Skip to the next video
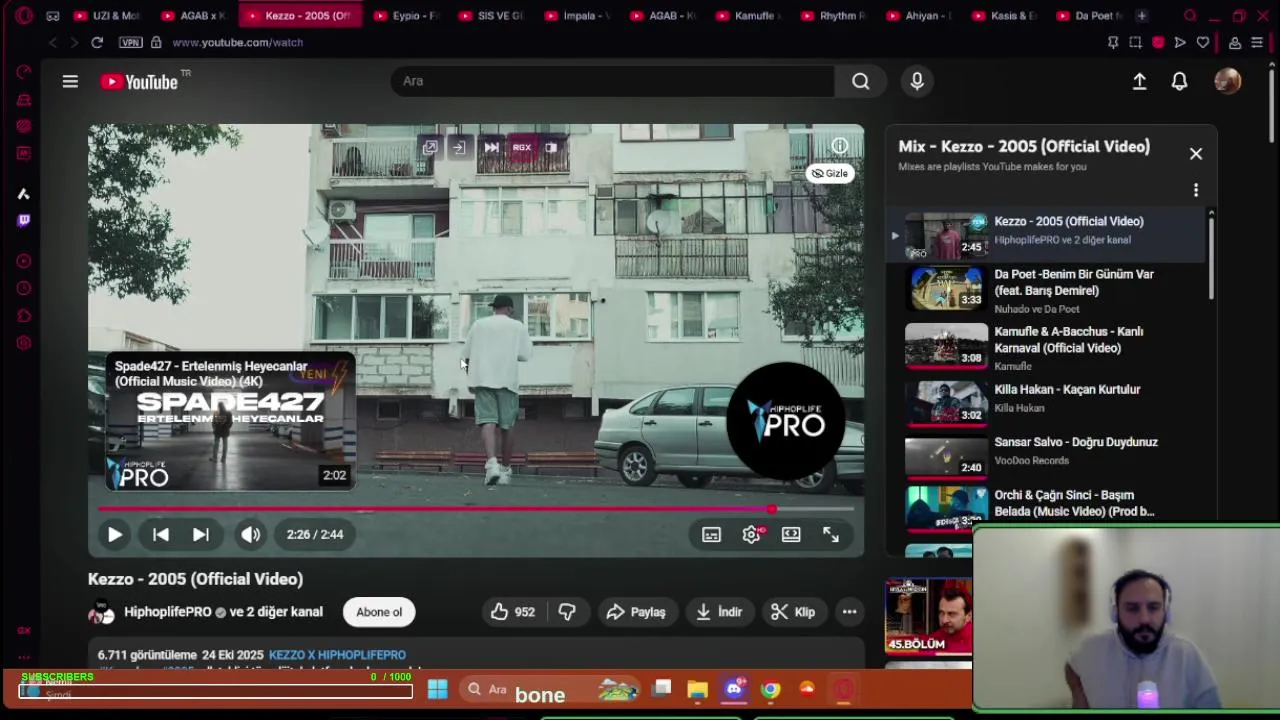Screen dimensions: 1280x720 (x=201, y=535)
